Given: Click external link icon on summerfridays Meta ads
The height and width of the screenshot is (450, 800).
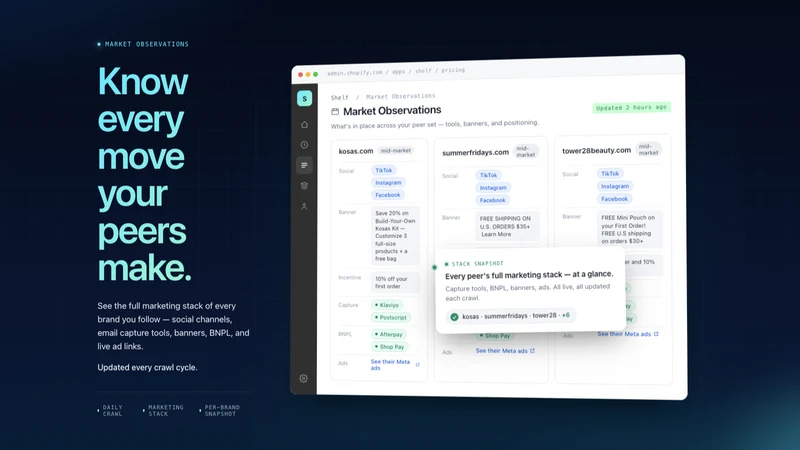Looking at the screenshot, I should point(532,351).
